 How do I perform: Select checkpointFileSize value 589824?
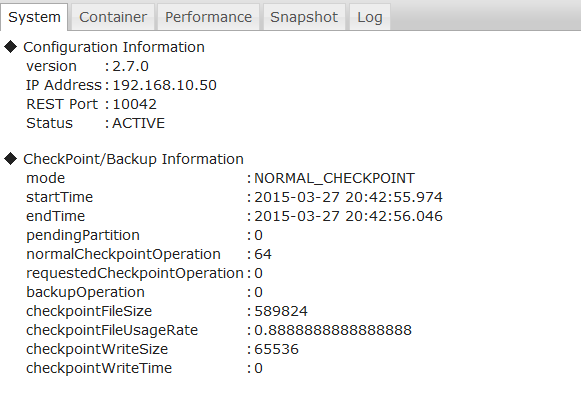coord(281,311)
